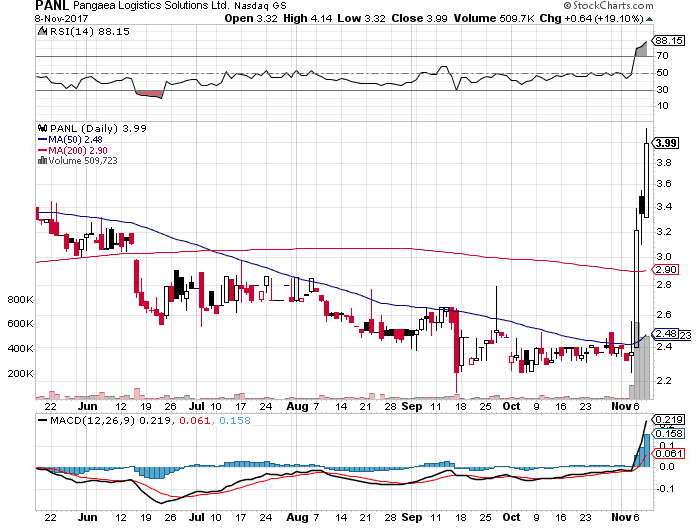The height and width of the screenshot is (529, 699).
Task: Click the 400K volume axis label
Action: point(20,349)
